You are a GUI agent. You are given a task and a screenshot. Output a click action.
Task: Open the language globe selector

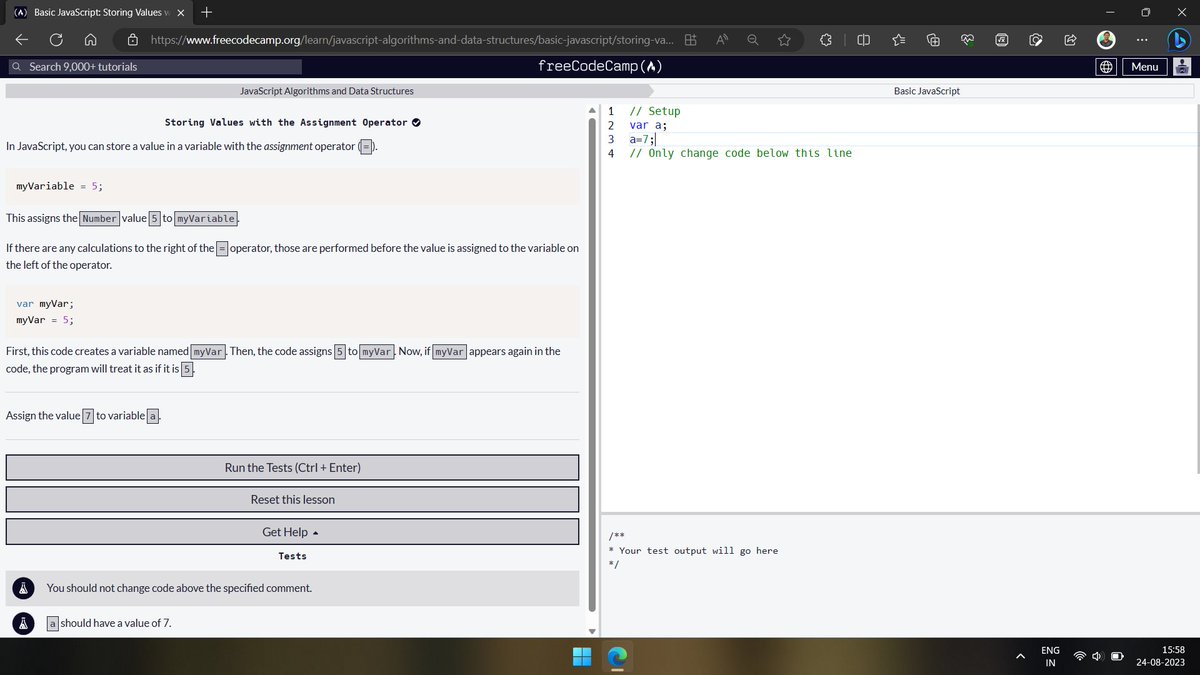(1106, 67)
